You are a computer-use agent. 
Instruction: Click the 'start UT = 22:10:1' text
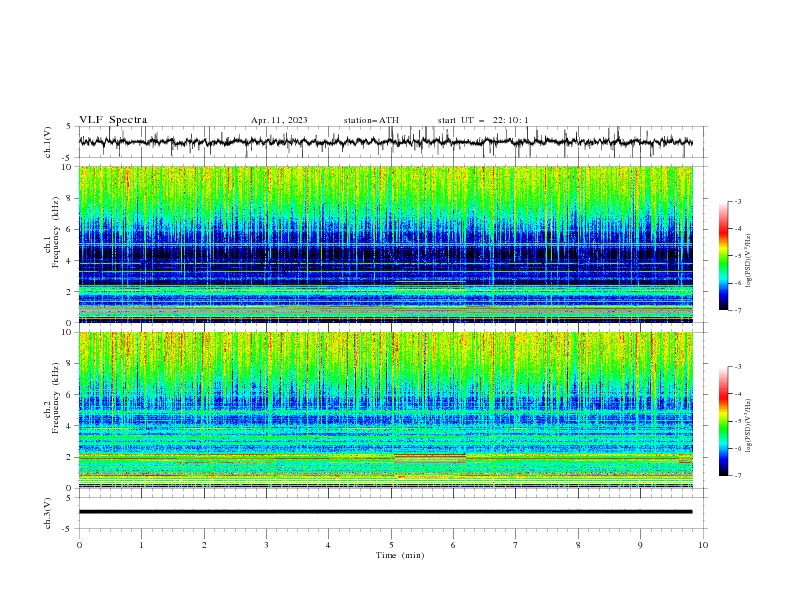pos(483,120)
